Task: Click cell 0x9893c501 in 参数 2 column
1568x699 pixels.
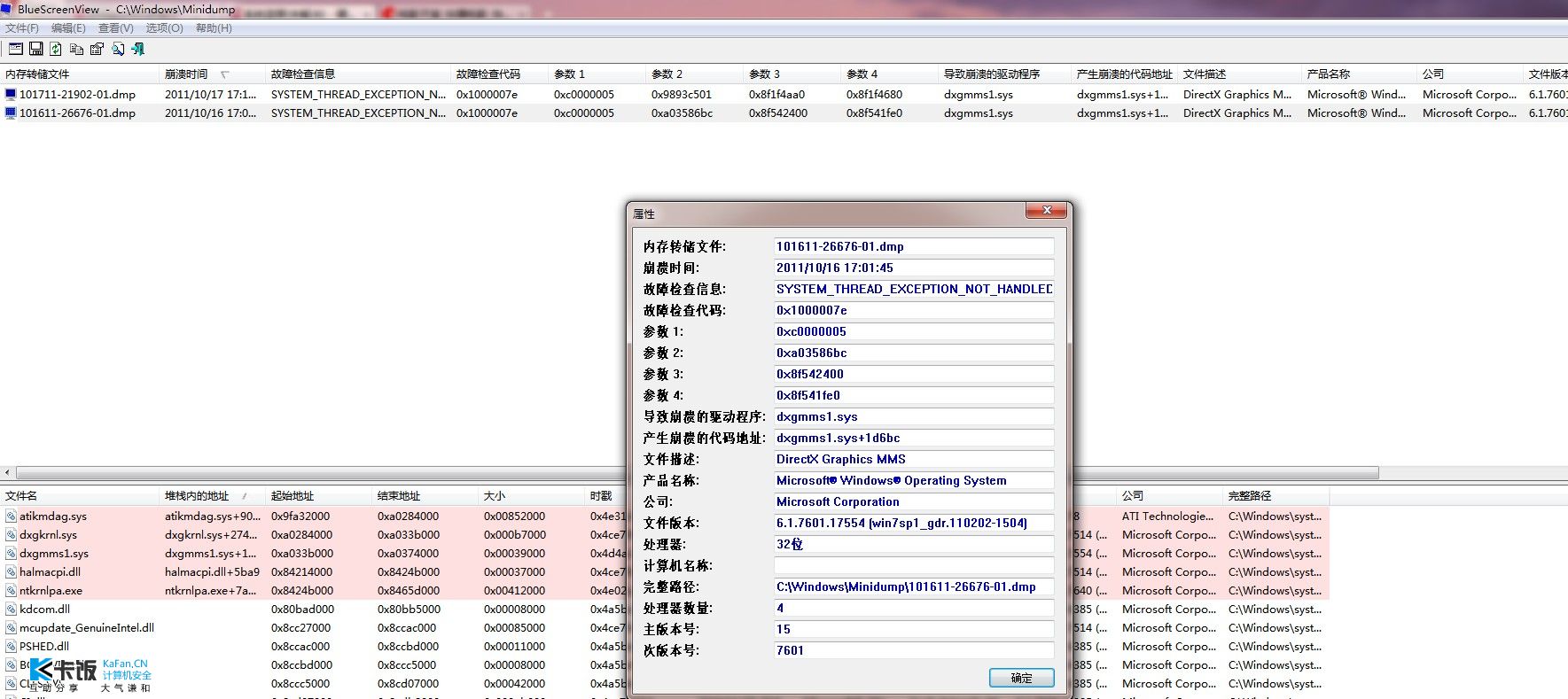Action: click(681, 94)
